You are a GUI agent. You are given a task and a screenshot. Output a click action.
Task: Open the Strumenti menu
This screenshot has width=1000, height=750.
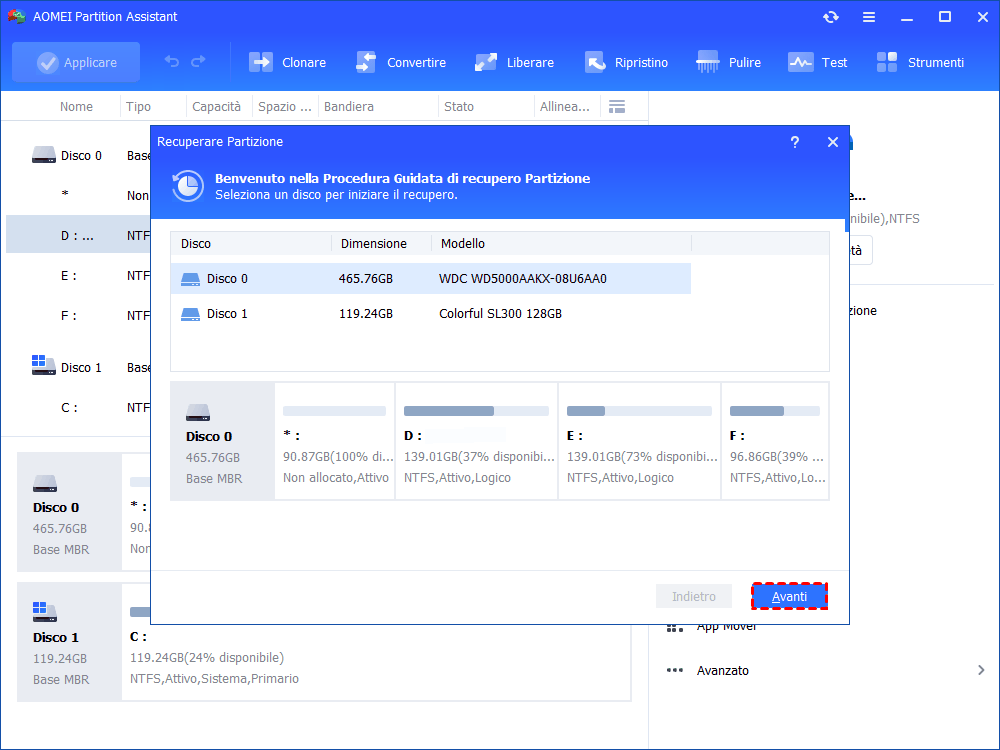tap(920, 62)
